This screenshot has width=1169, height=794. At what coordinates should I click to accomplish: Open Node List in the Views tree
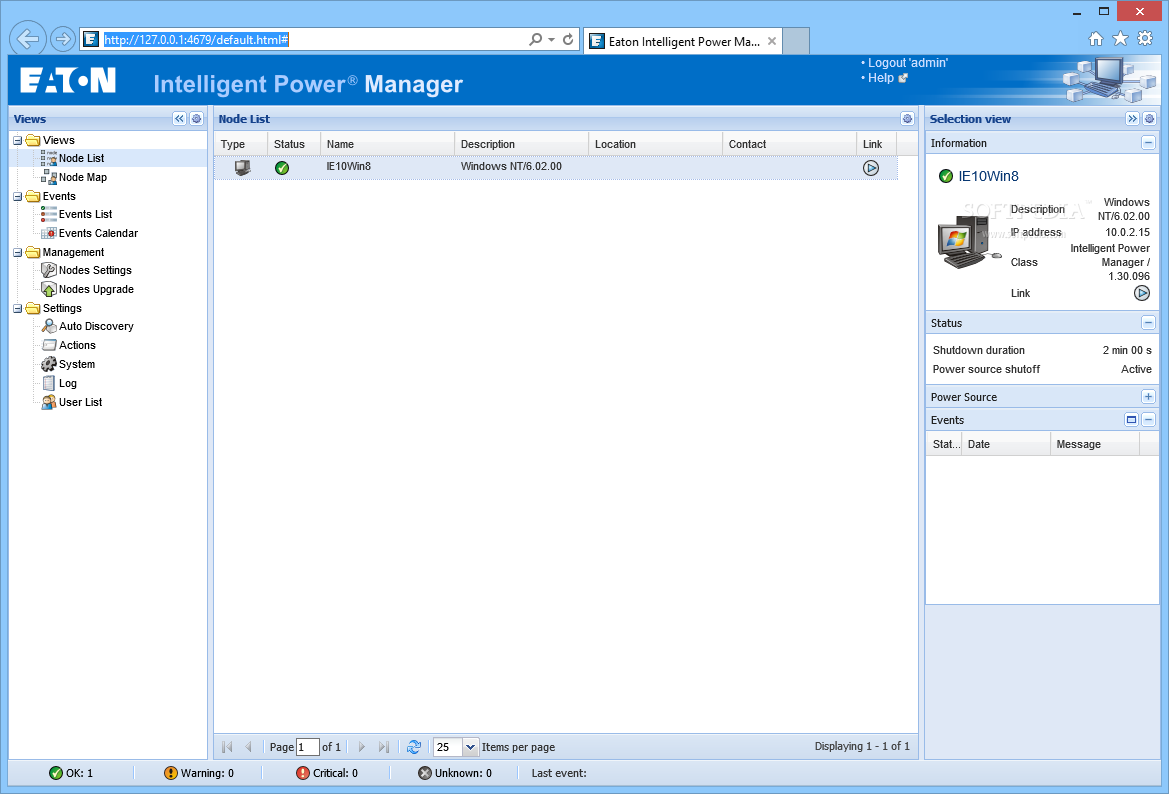click(81, 158)
